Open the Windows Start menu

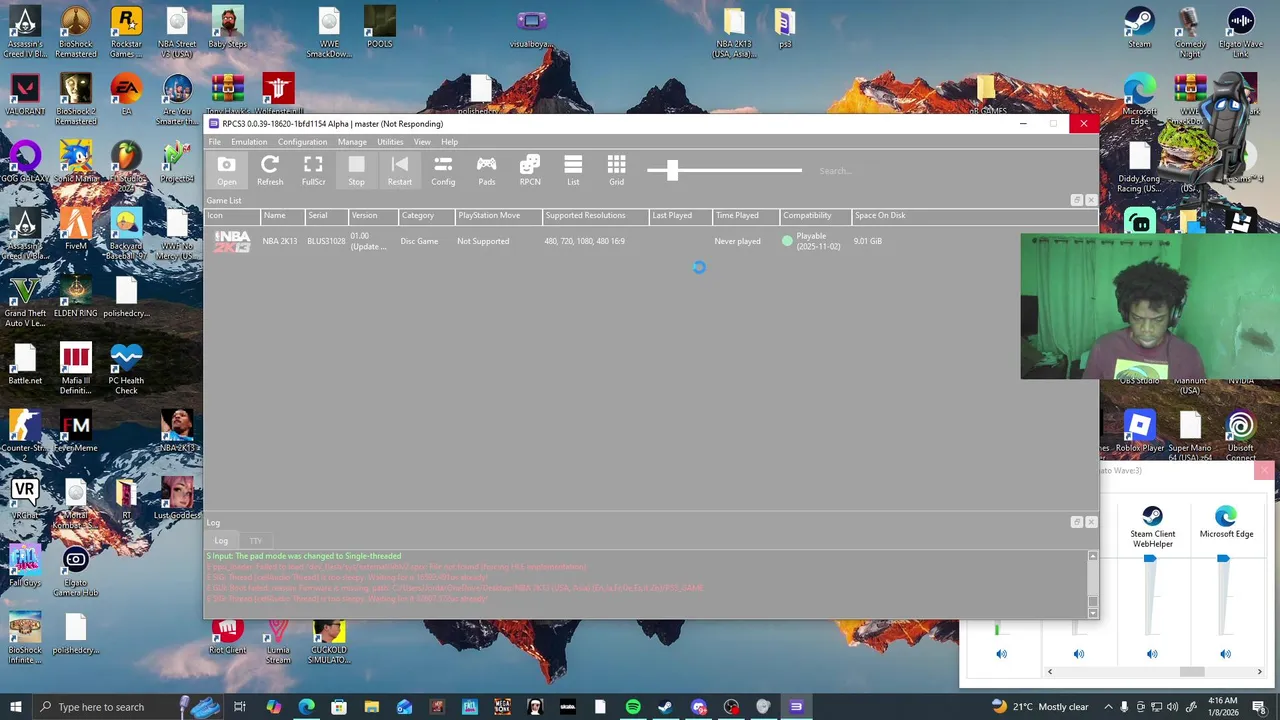16,707
